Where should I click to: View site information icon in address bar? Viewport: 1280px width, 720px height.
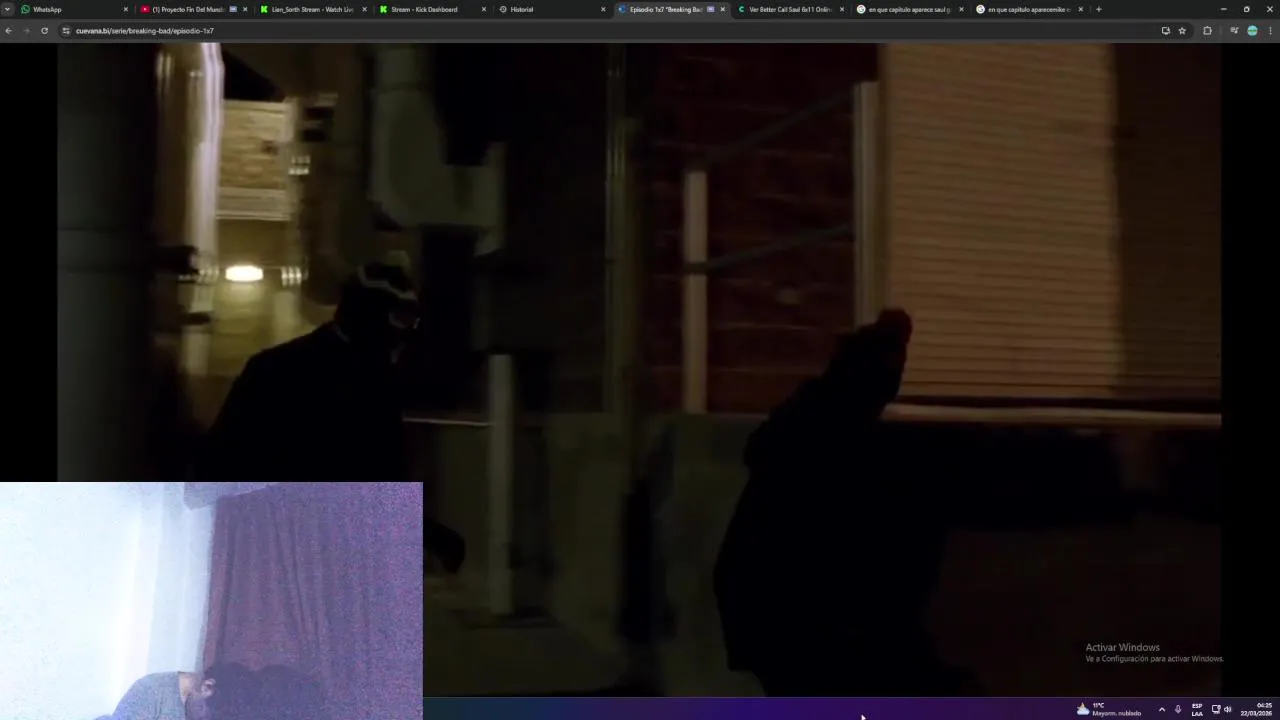[66, 31]
